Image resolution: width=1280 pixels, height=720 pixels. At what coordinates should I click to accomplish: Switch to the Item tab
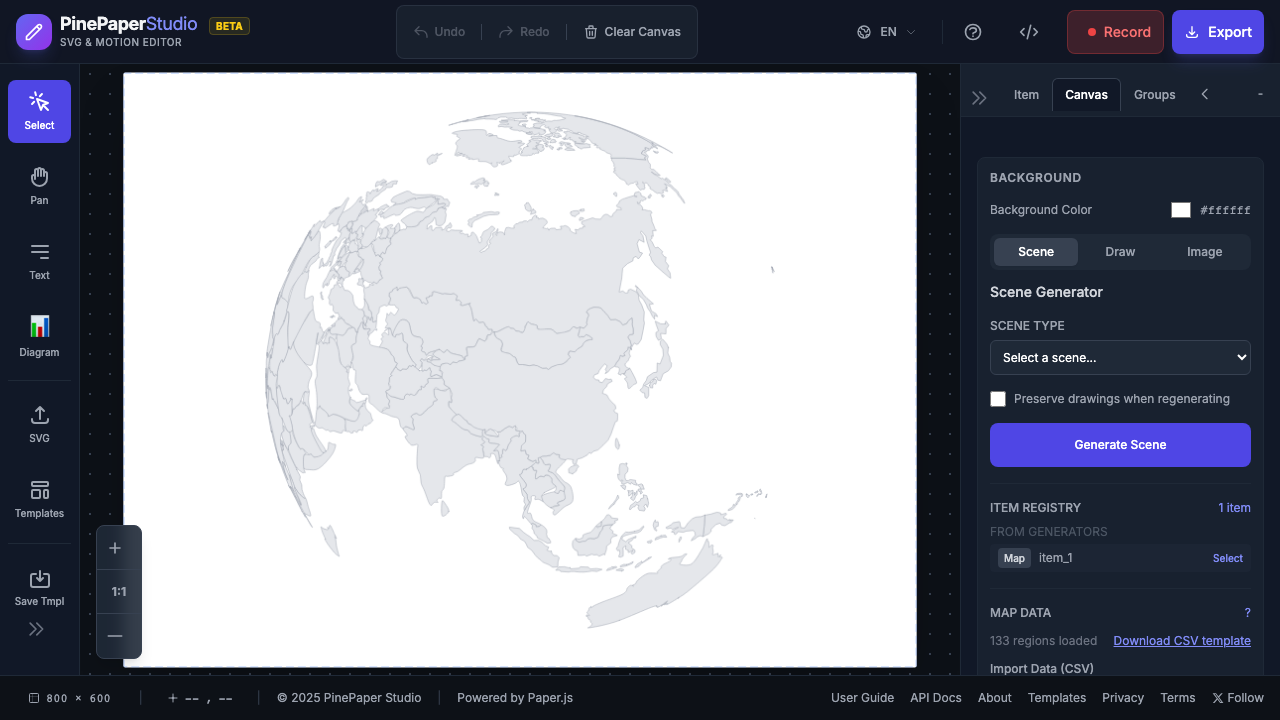pos(1026,94)
